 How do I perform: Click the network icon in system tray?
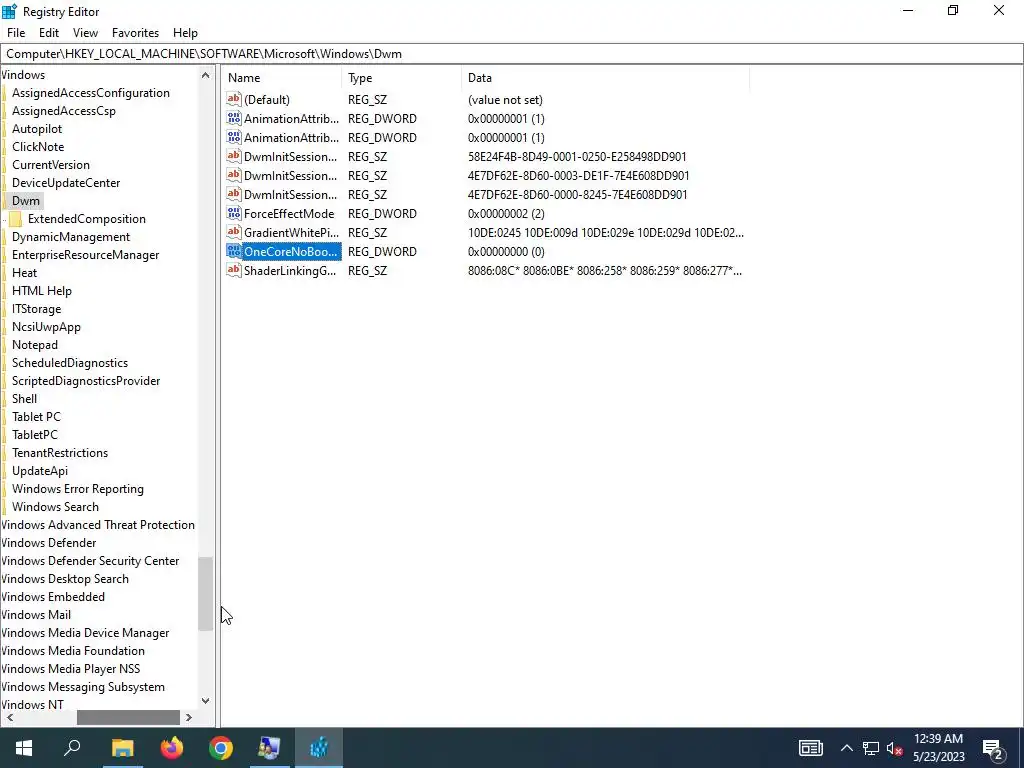pos(871,748)
